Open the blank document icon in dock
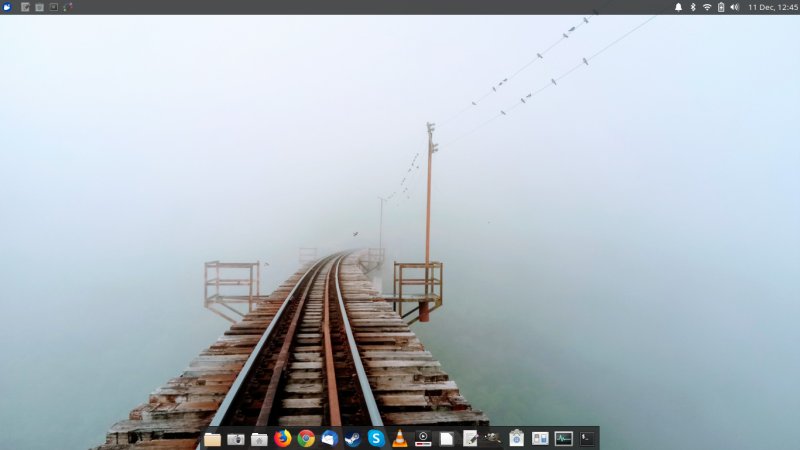 click(446, 438)
